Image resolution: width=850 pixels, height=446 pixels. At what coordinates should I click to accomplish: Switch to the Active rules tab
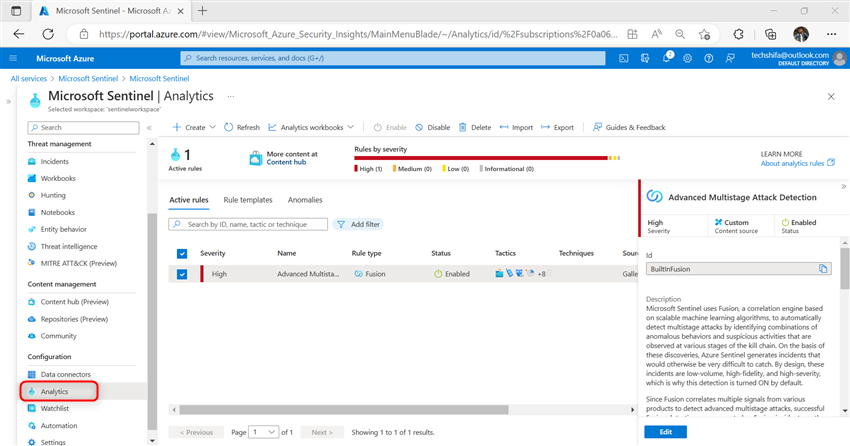coord(189,200)
